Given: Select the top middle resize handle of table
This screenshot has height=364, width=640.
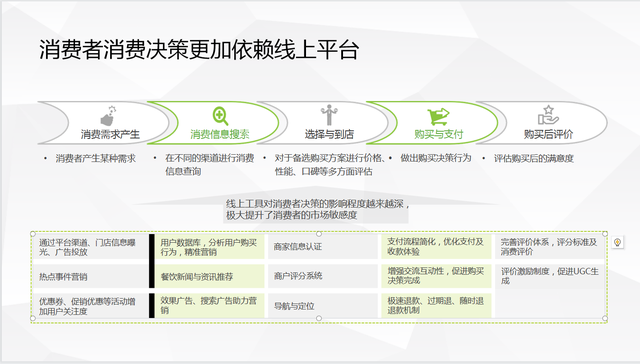Looking at the screenshot, I should (x=319, y=234).
